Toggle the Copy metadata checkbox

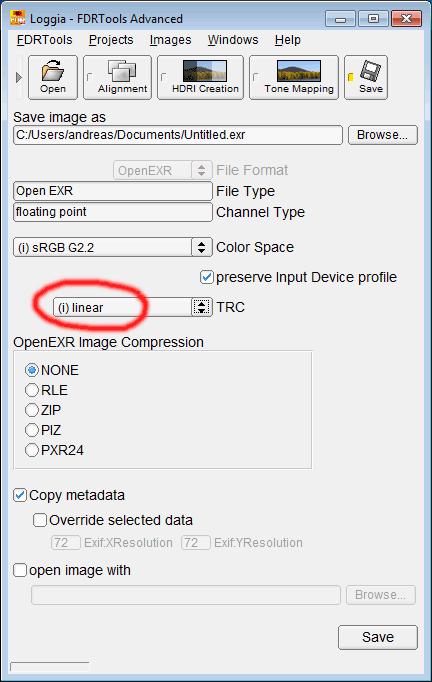point(20,495)
